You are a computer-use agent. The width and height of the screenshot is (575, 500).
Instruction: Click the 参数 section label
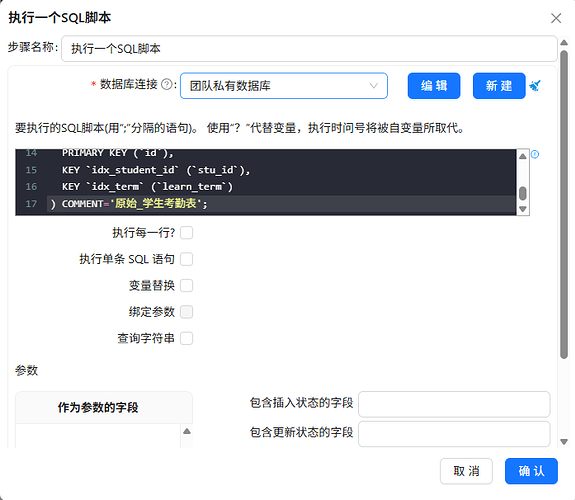(x=26, y=370)
